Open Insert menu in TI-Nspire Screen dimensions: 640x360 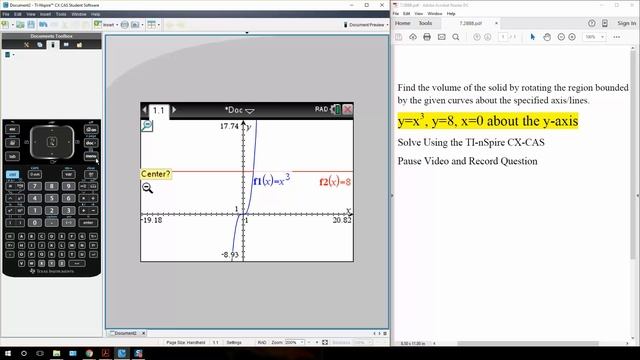tap(45, 14)
